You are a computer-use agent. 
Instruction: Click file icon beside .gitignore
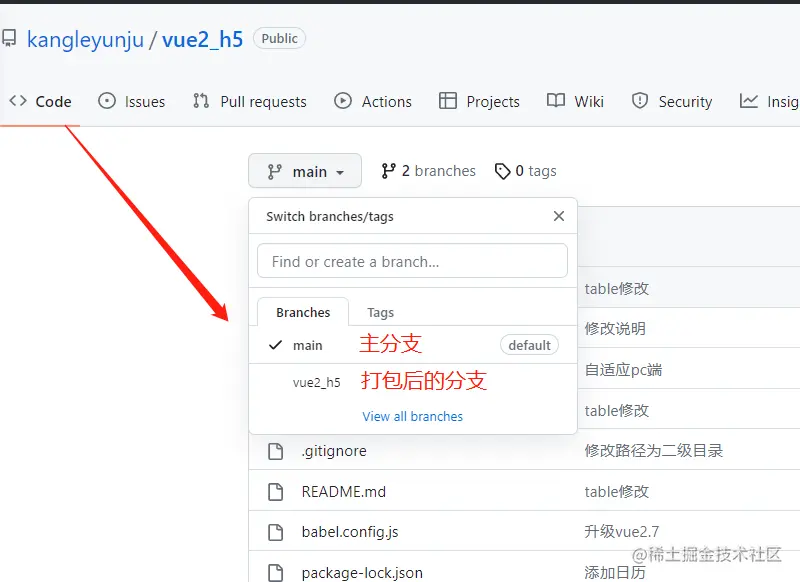click(x=276, y=451)
